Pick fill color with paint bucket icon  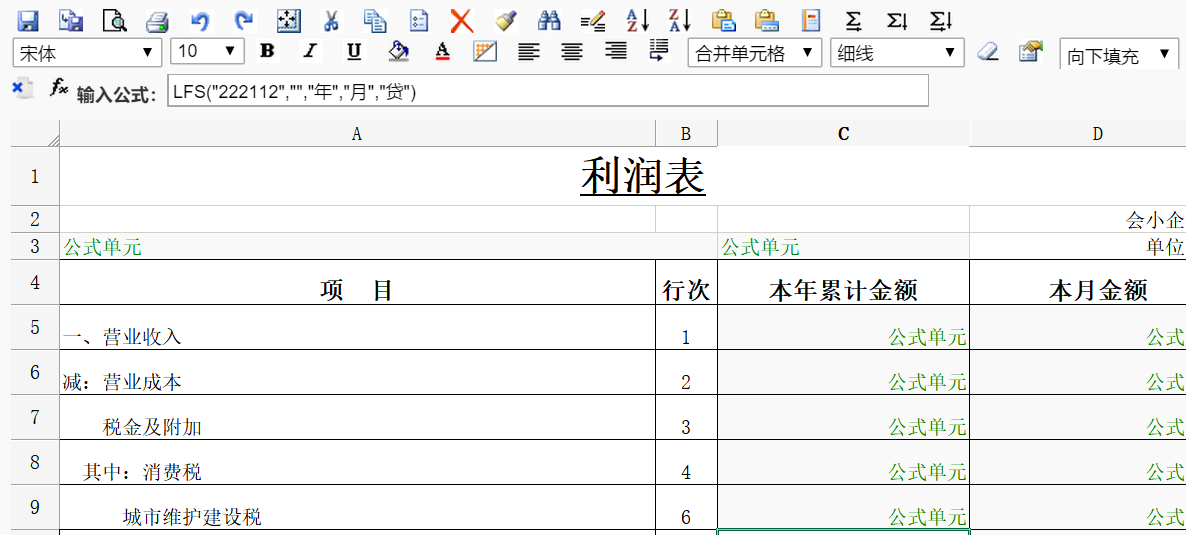point(398,51)
